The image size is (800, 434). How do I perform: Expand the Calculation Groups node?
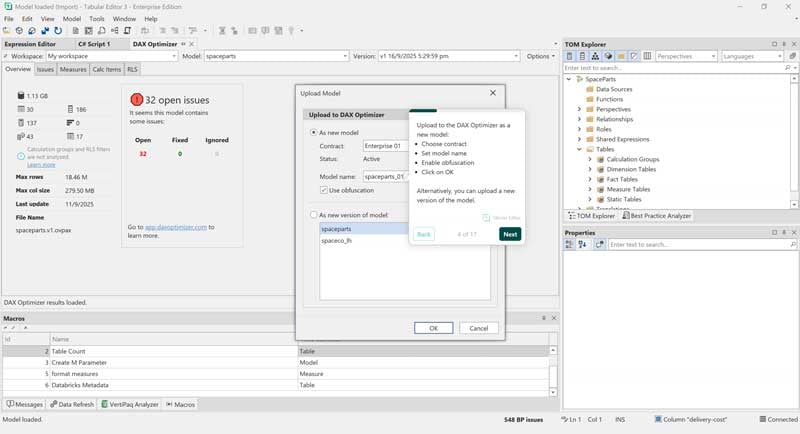(590, 160)
